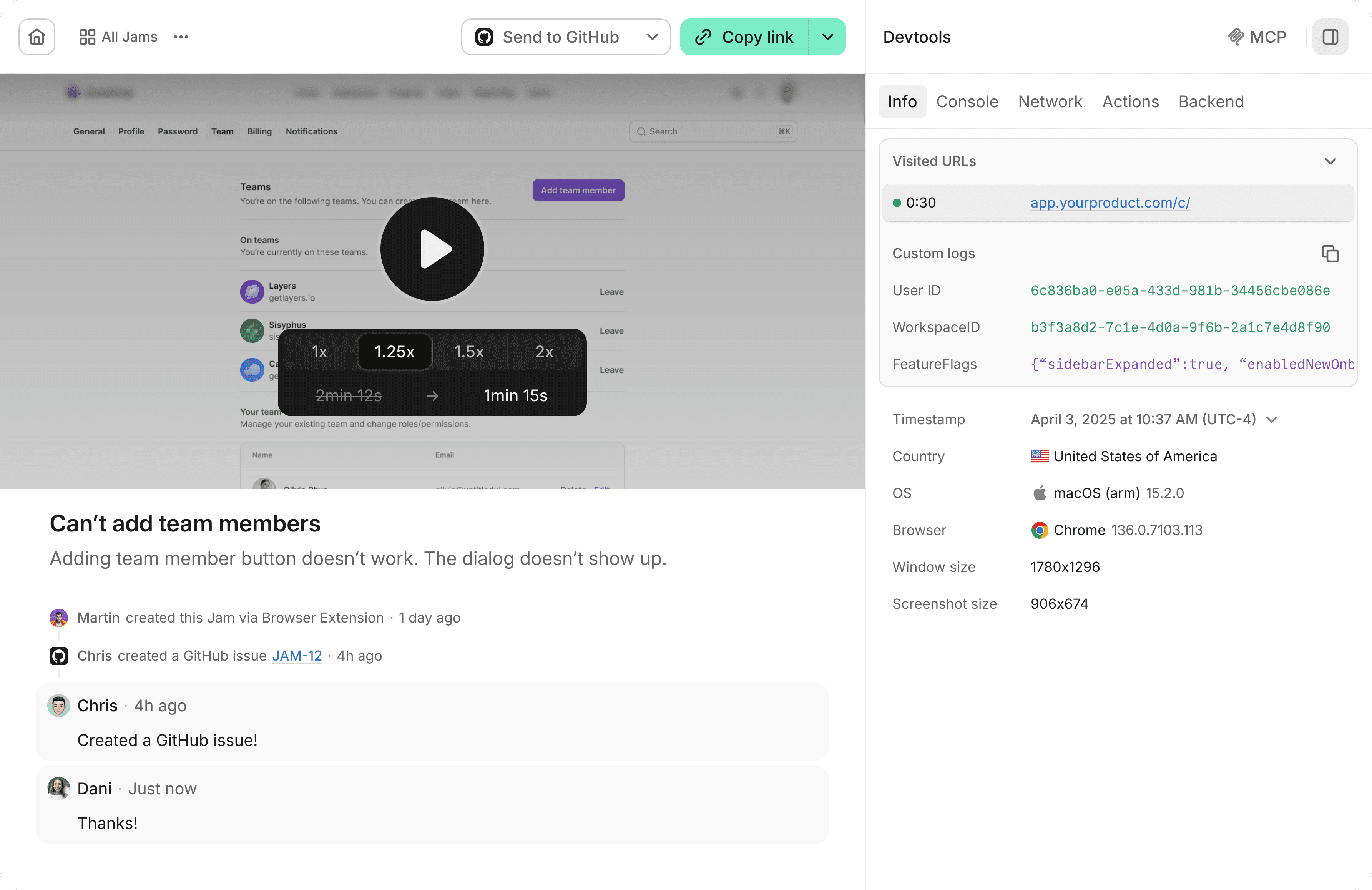Screen dimensions: 1372x890
Task: Open the Actions tab
Action: [x=1131, y=101]
